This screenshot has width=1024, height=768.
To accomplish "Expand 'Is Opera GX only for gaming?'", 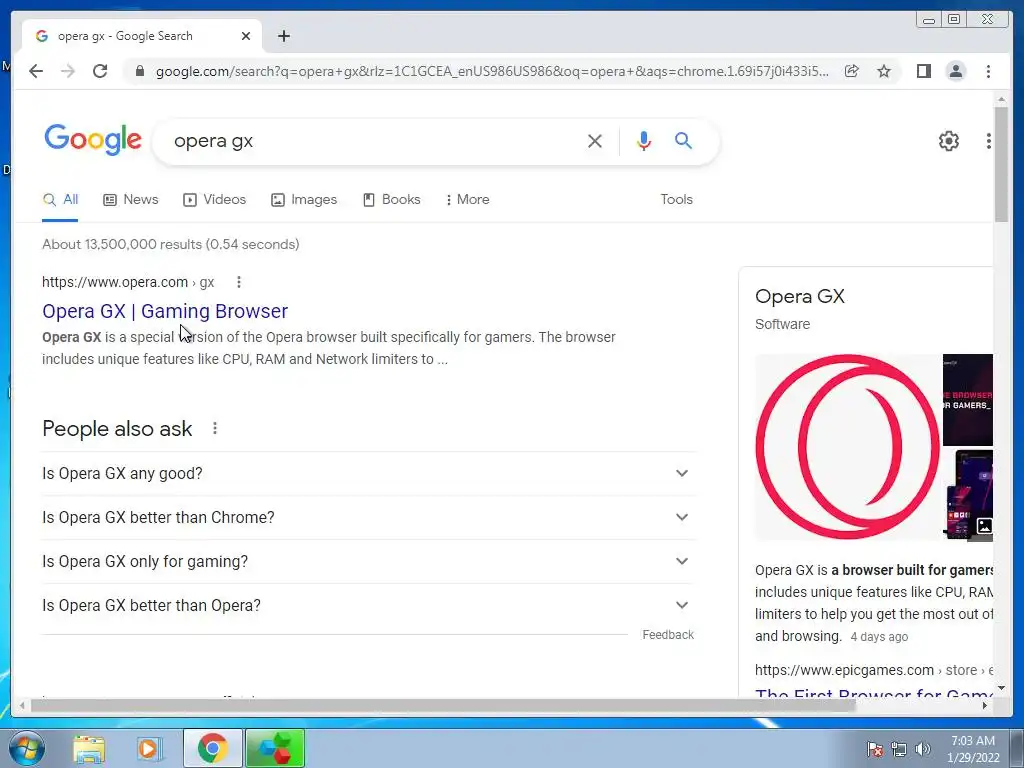I will 368,562.
